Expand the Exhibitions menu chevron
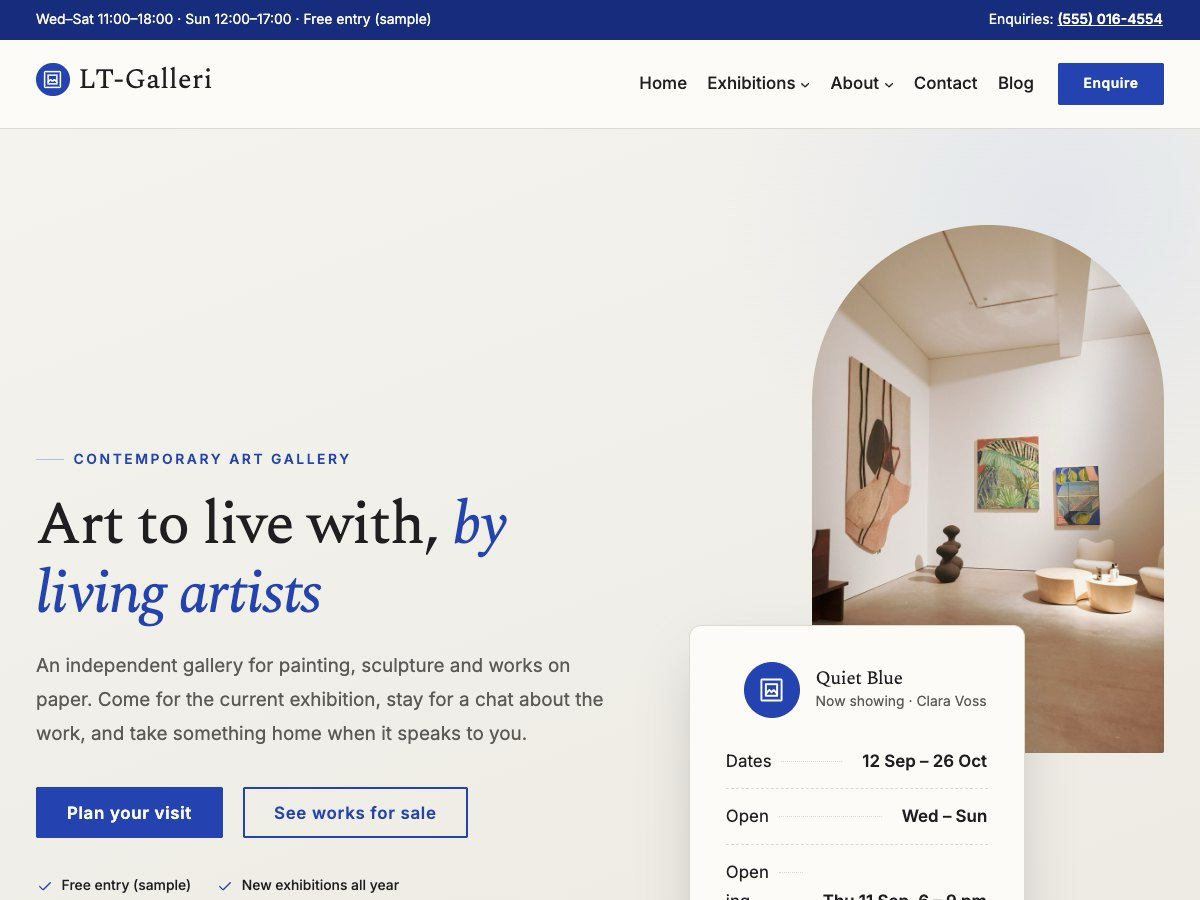The image size is (1200, 900). point(805,85)
